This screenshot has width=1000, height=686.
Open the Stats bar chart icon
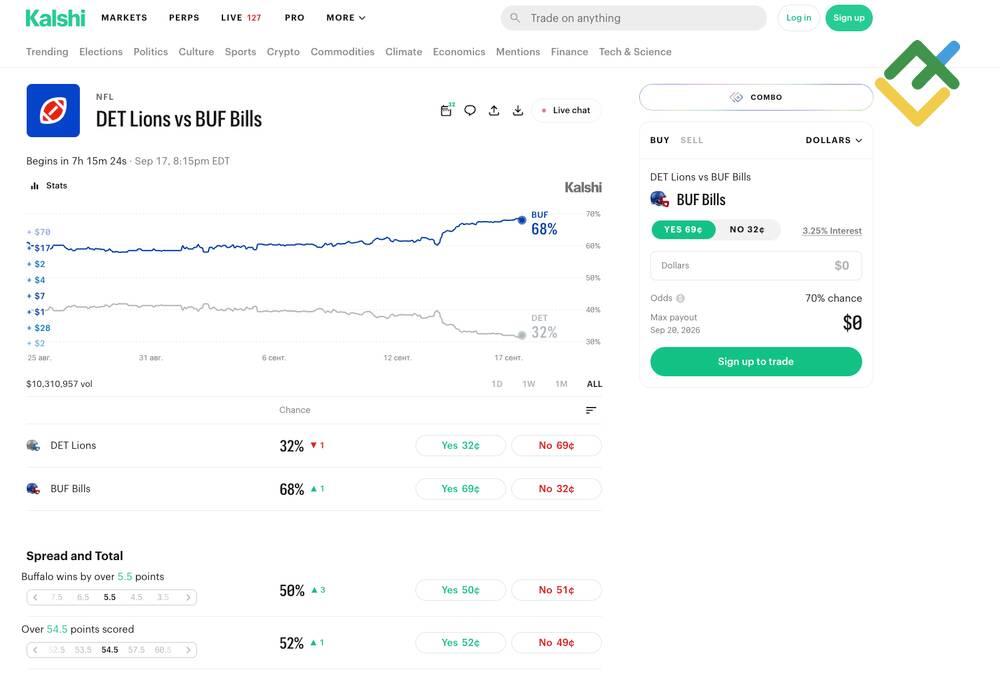click(34, 186)
